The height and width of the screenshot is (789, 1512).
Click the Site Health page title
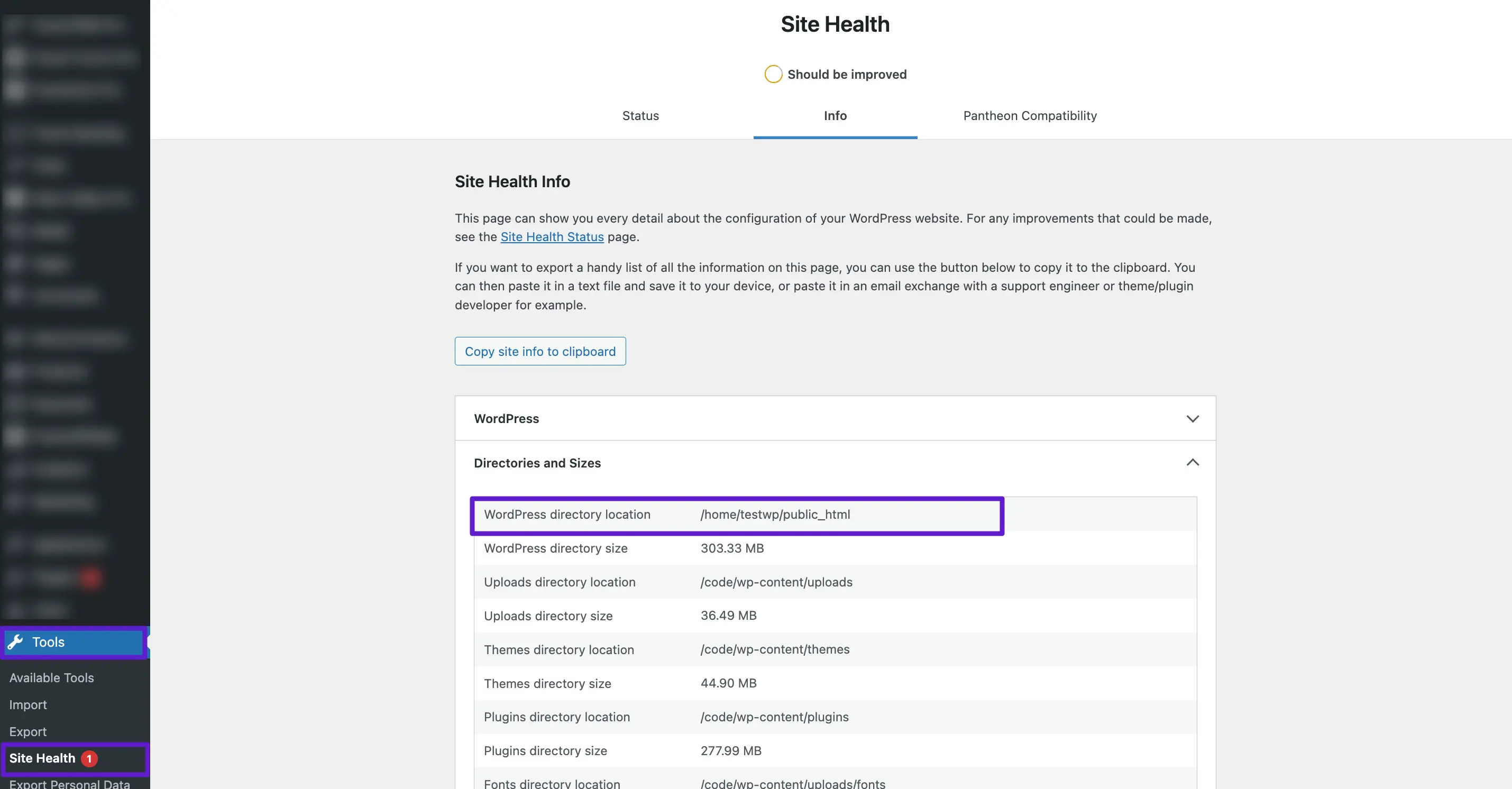[x=835, y=24]
